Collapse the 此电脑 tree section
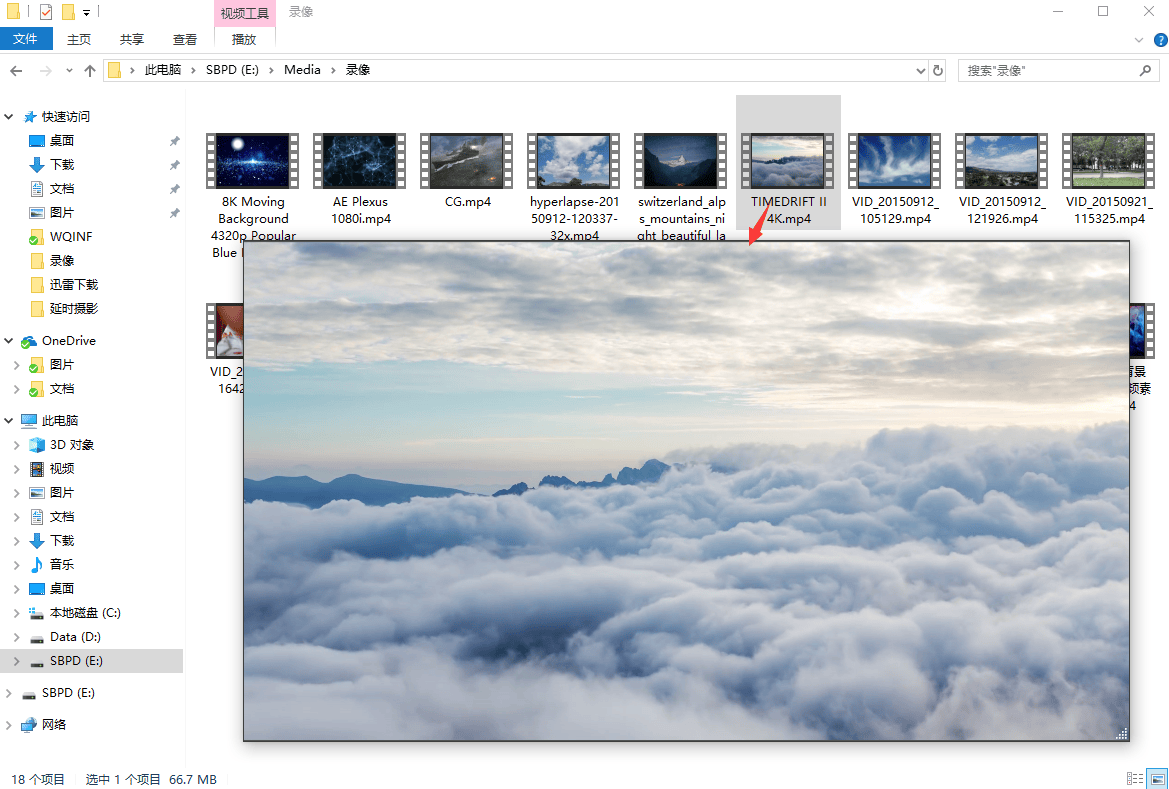This screenshot has height=789, width=1169. click(10, 421)
